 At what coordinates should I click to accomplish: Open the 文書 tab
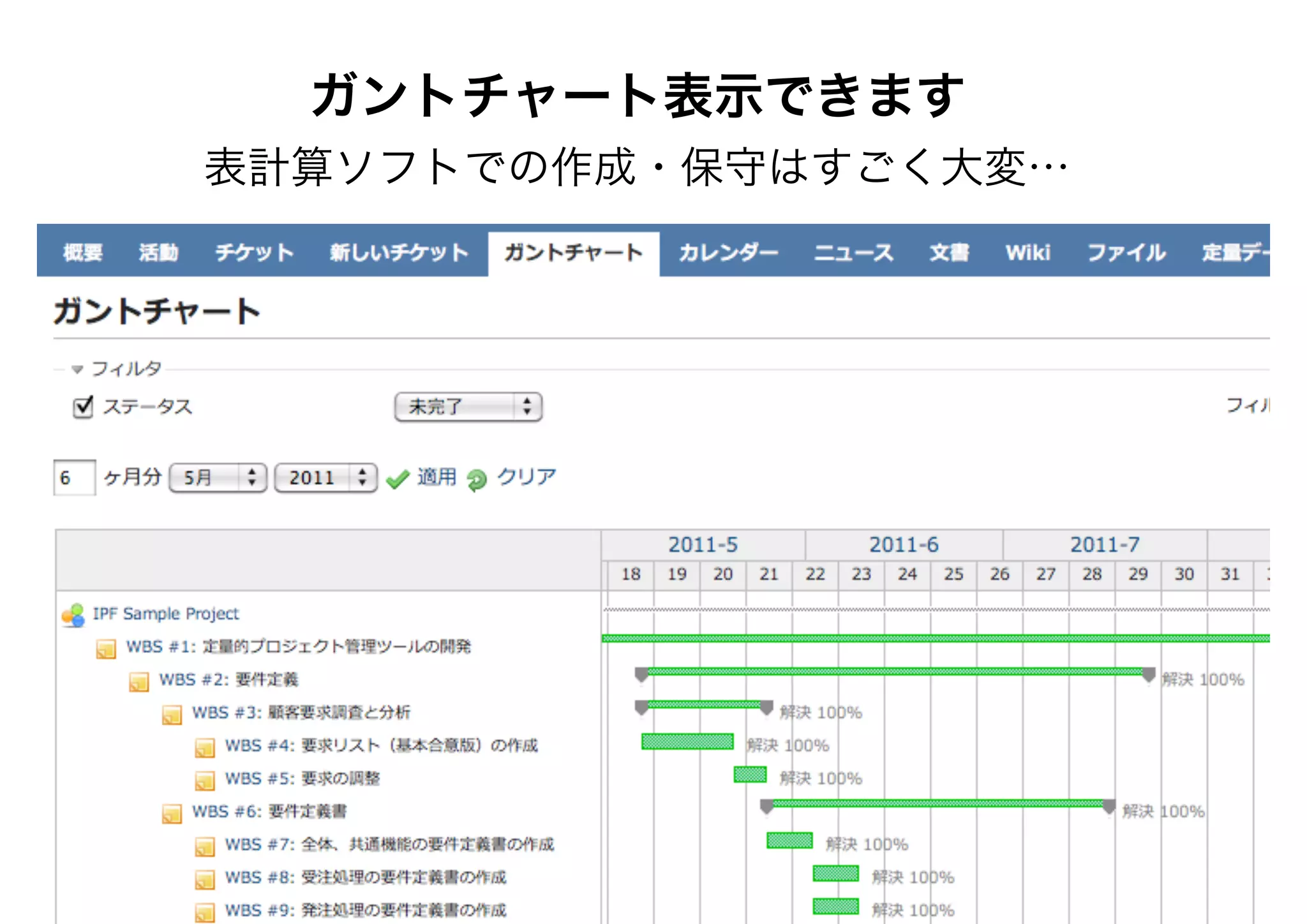click(x=949, y=253)
